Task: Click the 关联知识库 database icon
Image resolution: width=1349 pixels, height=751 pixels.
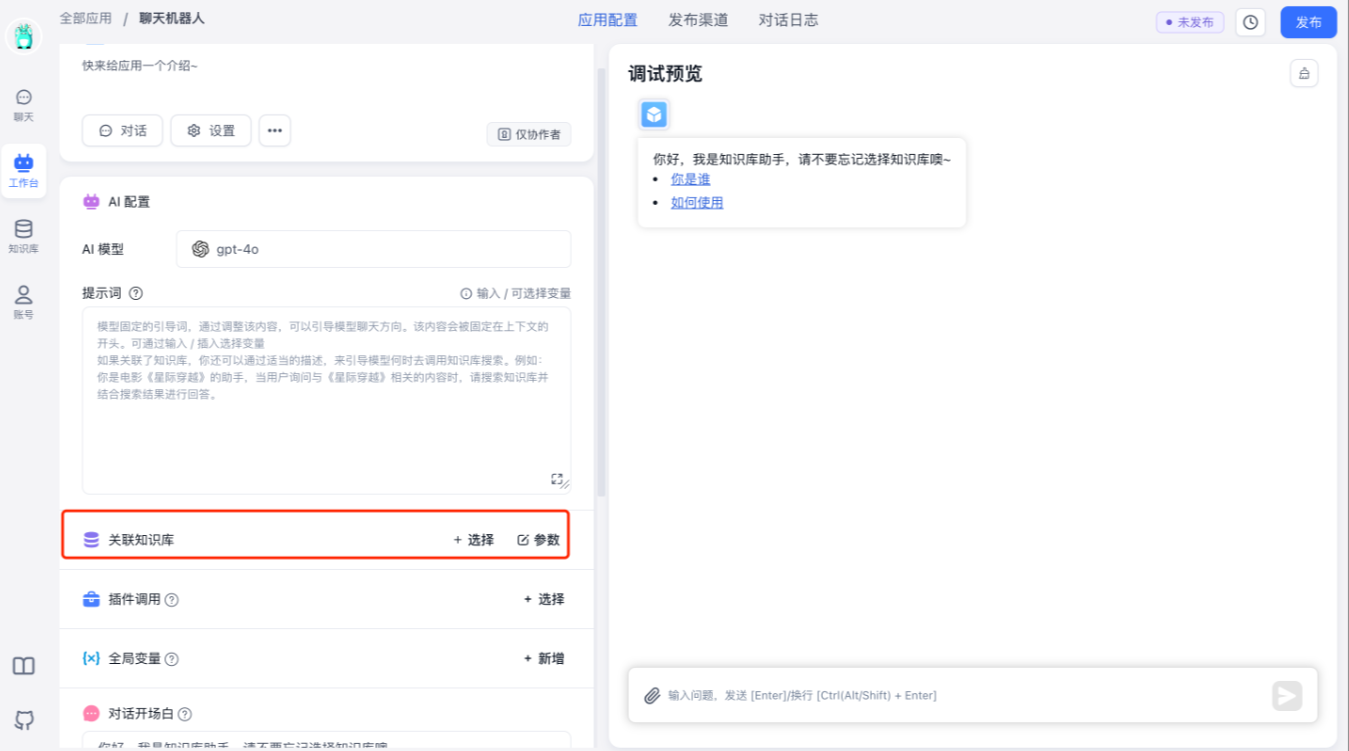Action: [91, 540]
